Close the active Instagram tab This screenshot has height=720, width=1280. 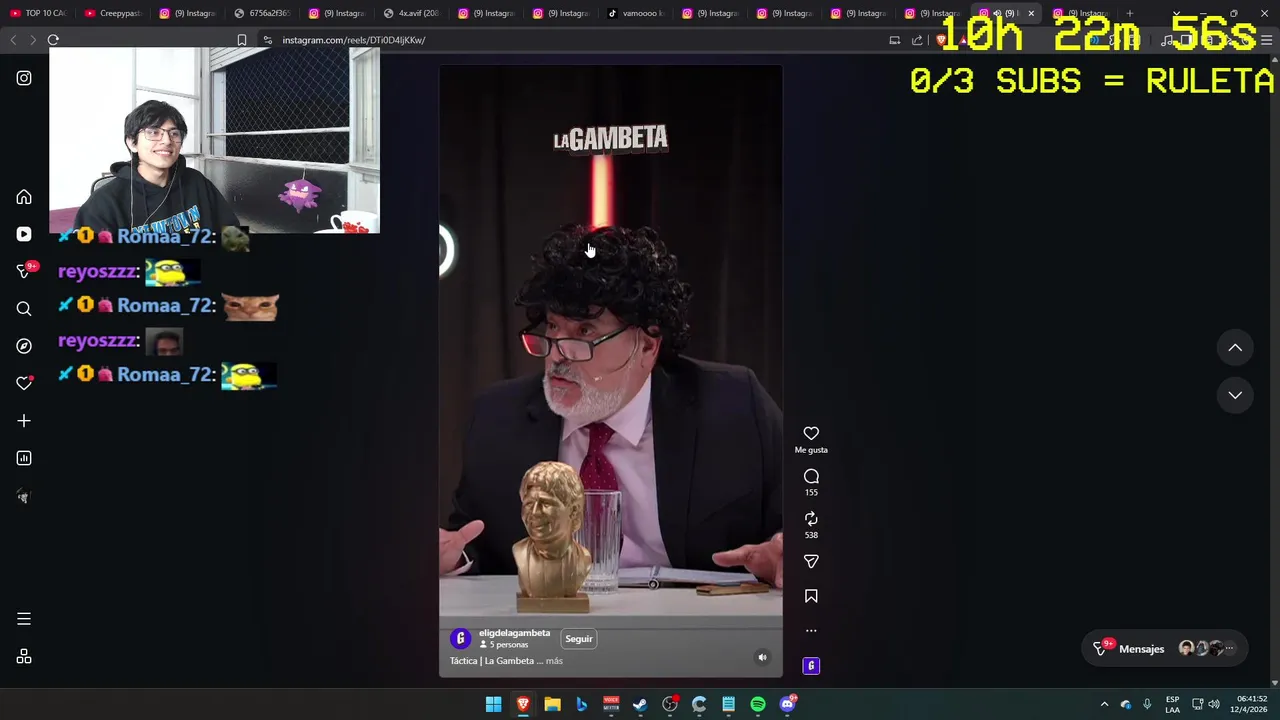point(1031,13)
